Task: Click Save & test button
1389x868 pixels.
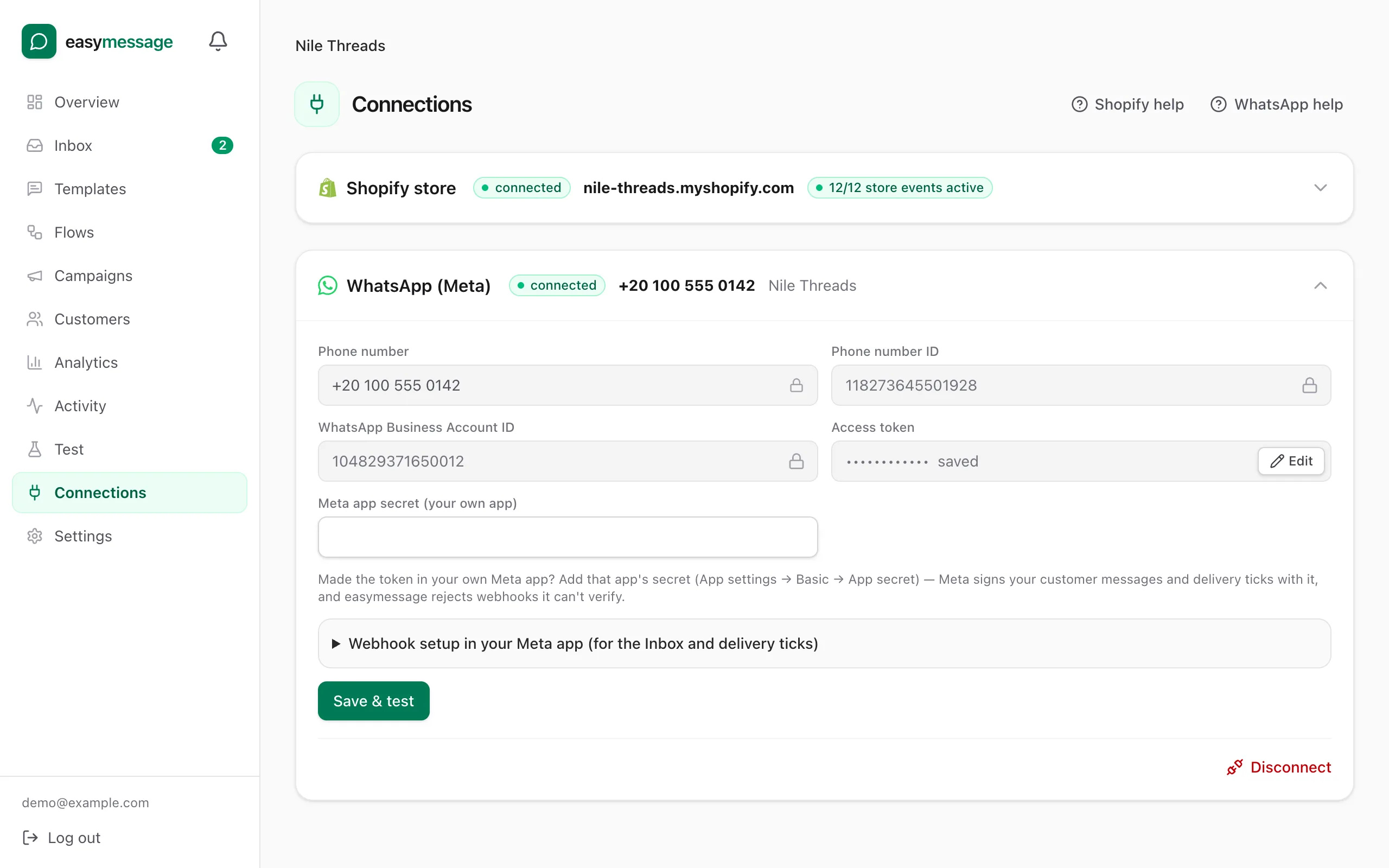Action: click(x=374, y=701)
